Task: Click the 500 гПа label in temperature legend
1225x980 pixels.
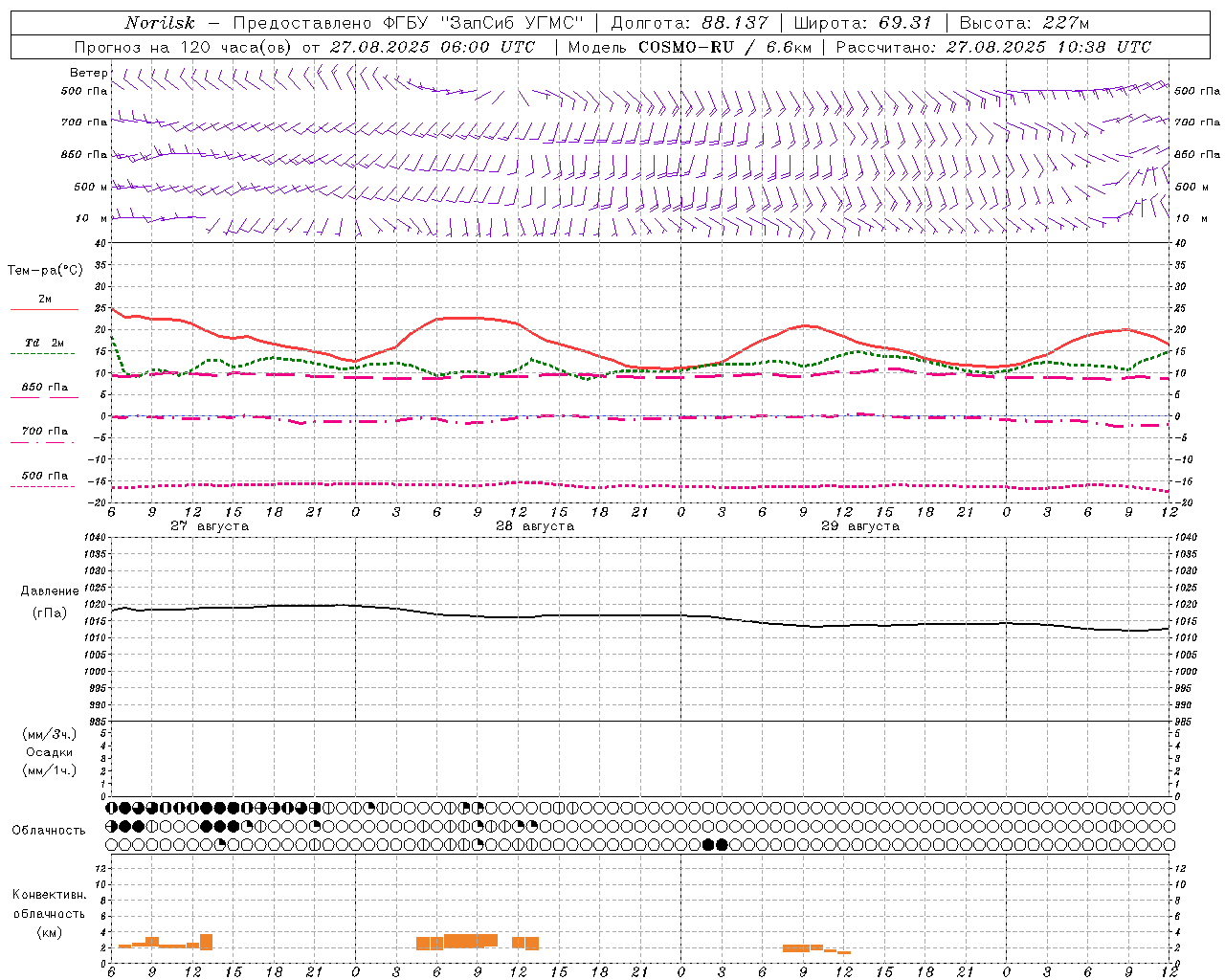Action: pos(45,476)
